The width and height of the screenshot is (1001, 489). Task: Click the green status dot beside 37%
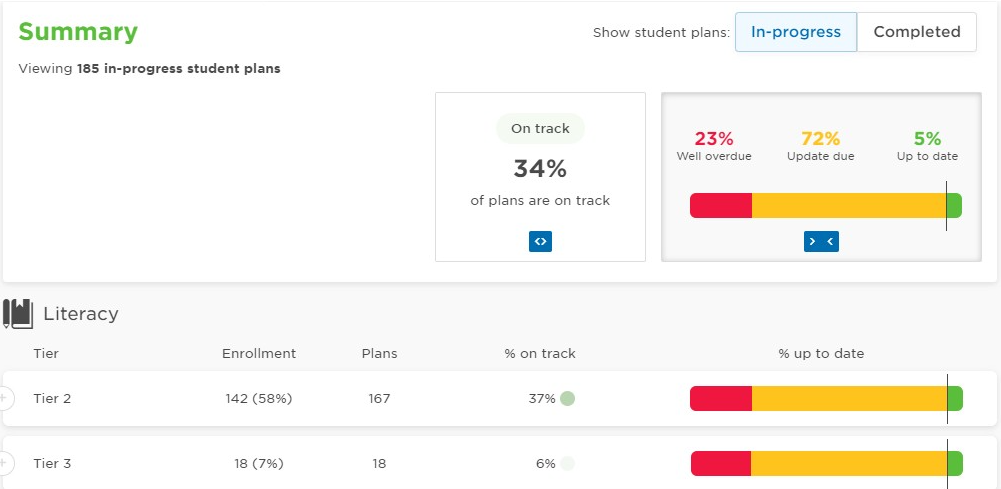567,398
